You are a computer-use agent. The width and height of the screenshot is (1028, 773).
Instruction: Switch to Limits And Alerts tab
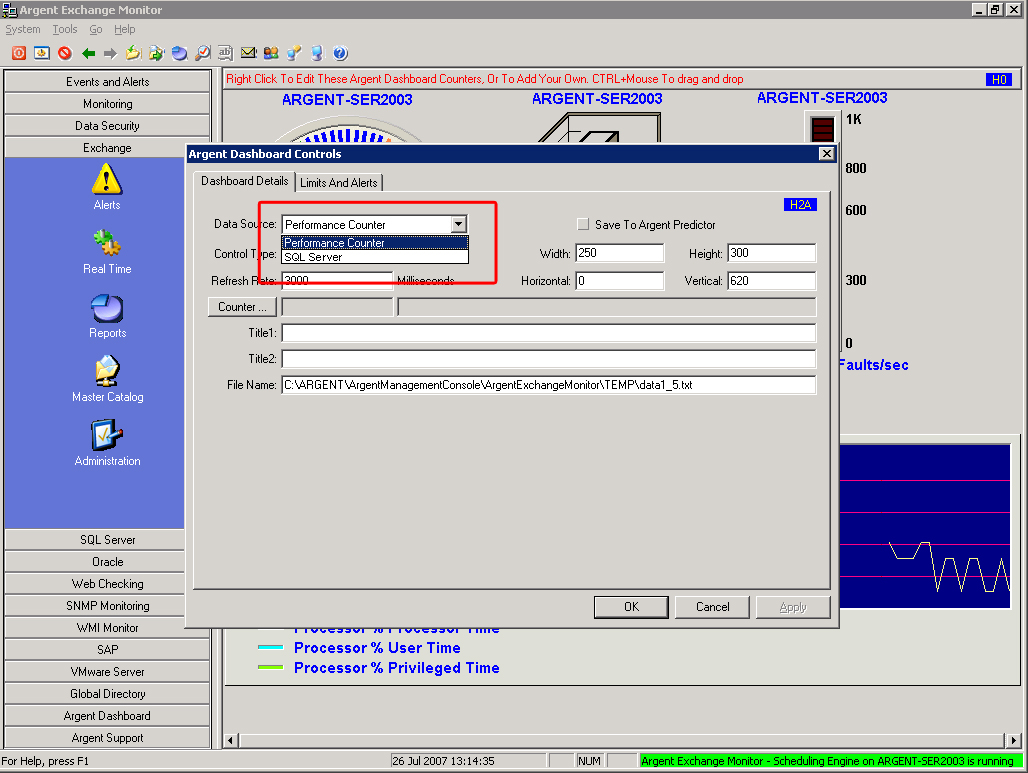339,183
